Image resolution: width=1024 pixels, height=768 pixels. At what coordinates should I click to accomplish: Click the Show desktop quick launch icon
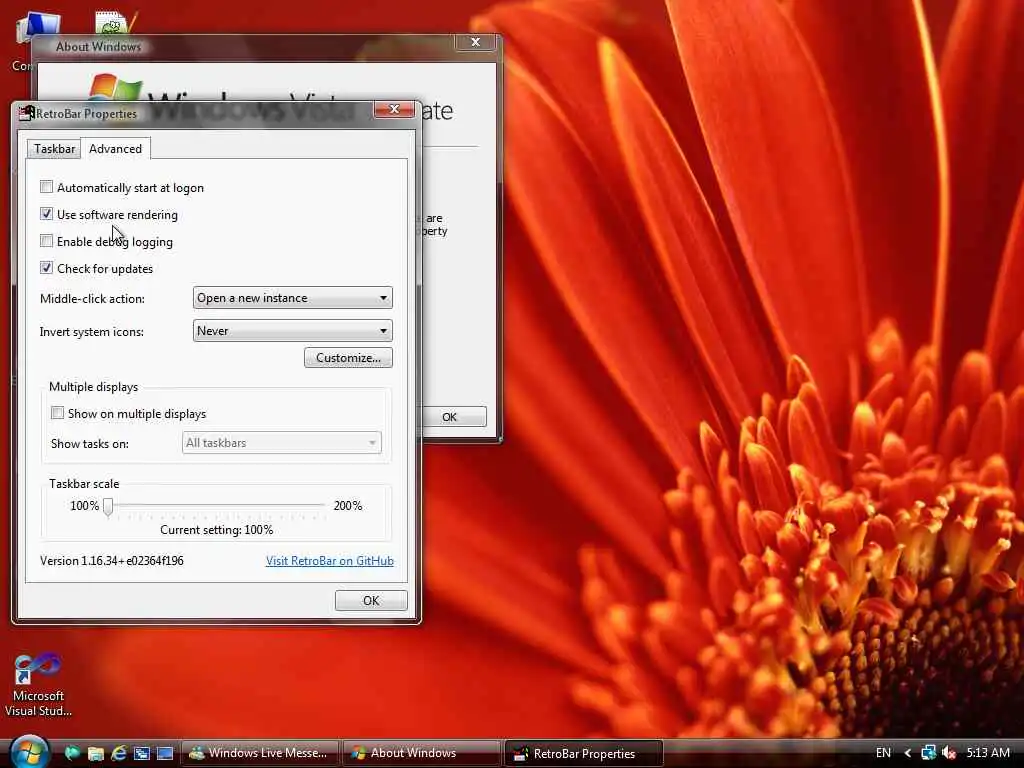click(165, 754)
